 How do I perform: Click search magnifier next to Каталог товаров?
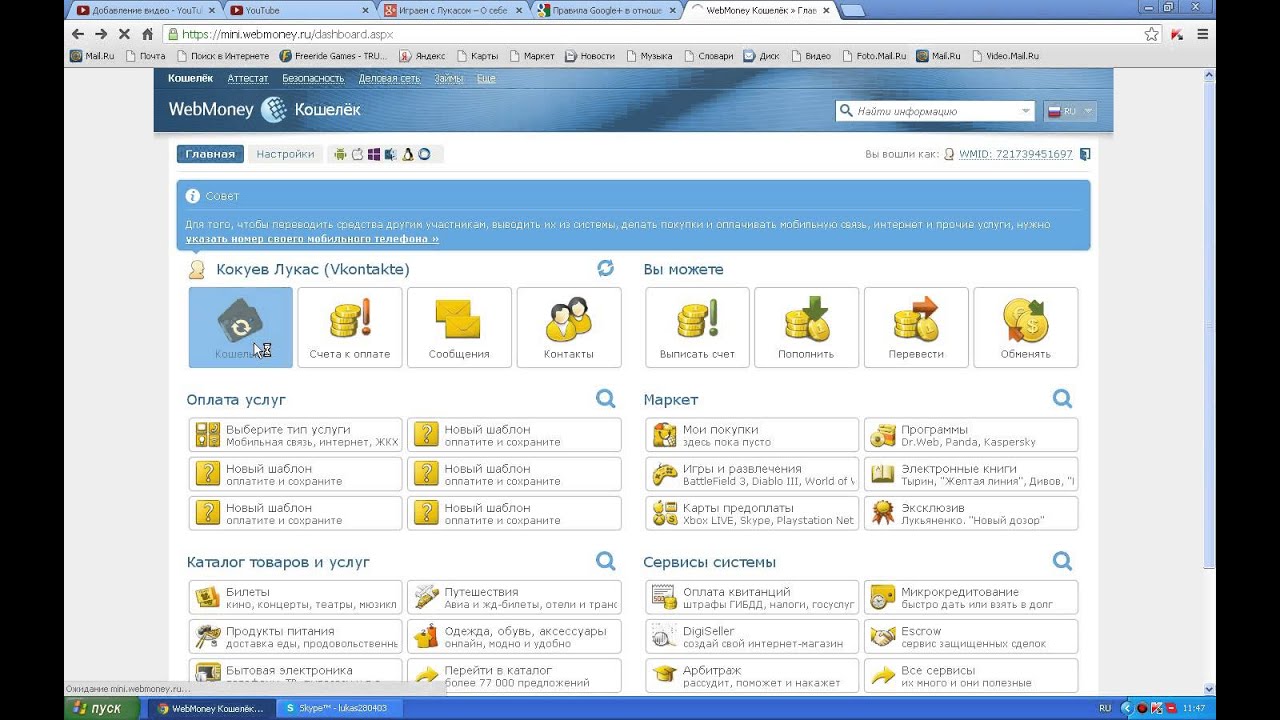(x=605, y=561)
